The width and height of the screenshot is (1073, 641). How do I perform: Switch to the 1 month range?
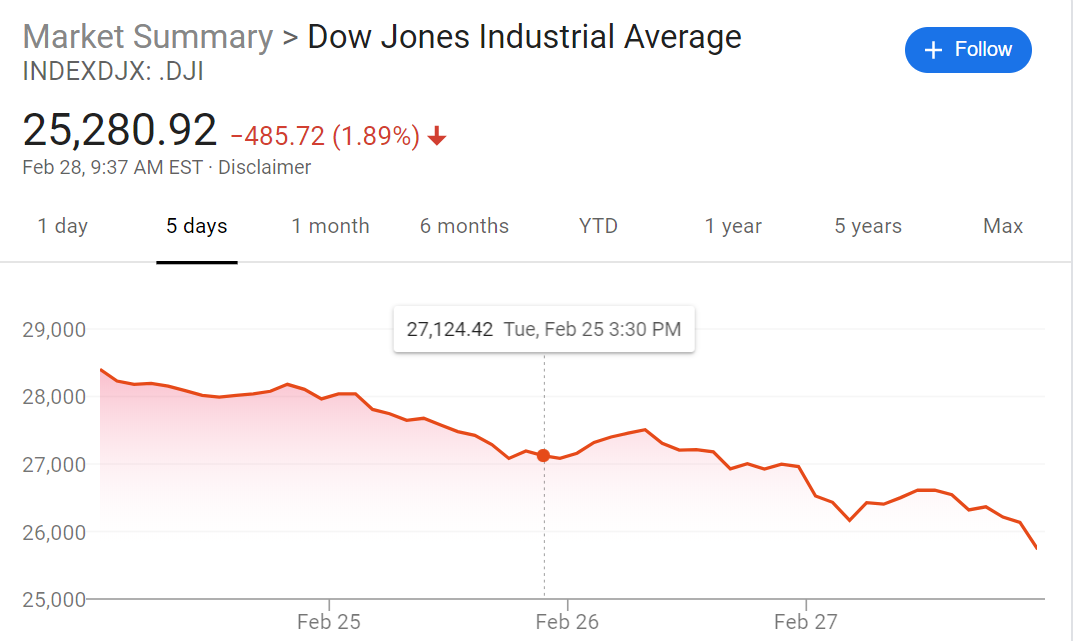[331, 226]
